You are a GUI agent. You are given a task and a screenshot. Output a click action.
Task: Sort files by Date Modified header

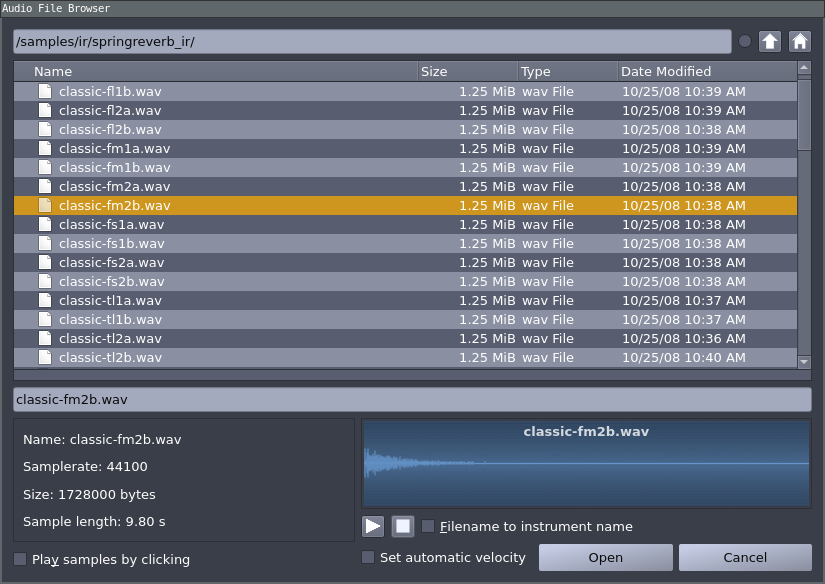point(705,71)
